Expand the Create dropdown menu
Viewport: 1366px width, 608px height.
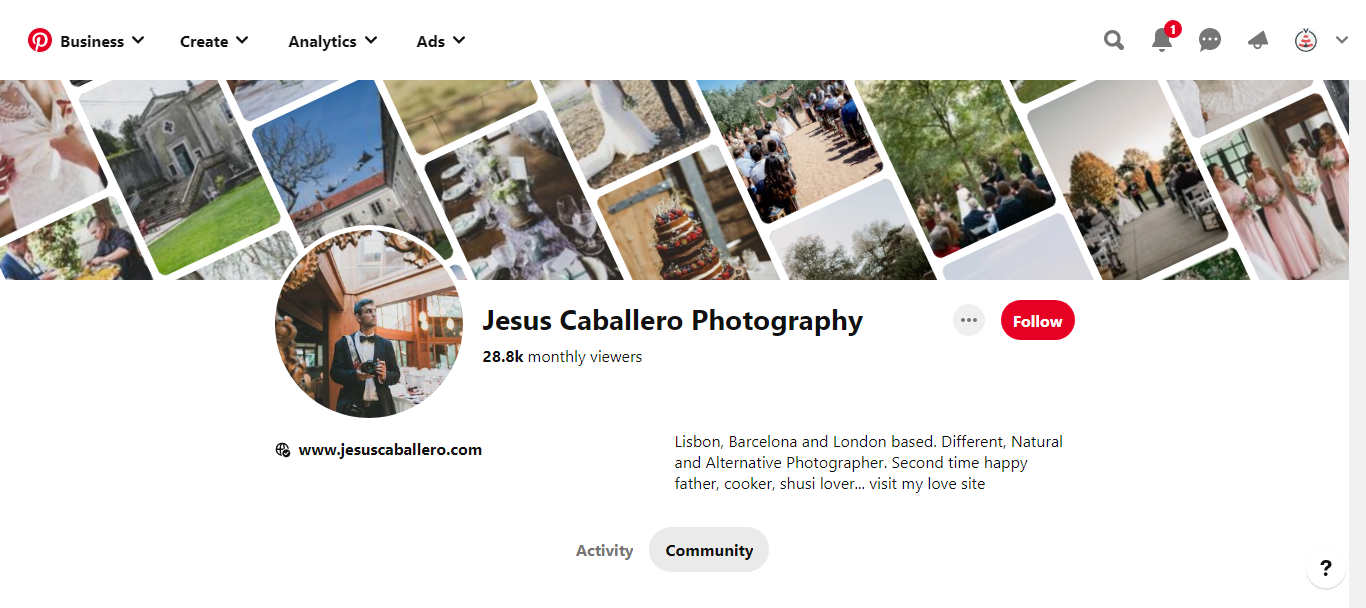[x=214, y=41]
